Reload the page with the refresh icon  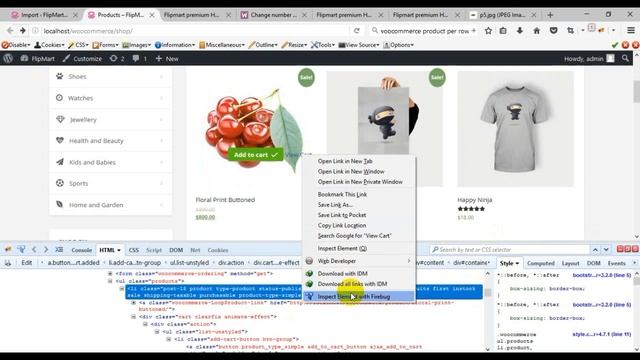(x=357, y=31)
